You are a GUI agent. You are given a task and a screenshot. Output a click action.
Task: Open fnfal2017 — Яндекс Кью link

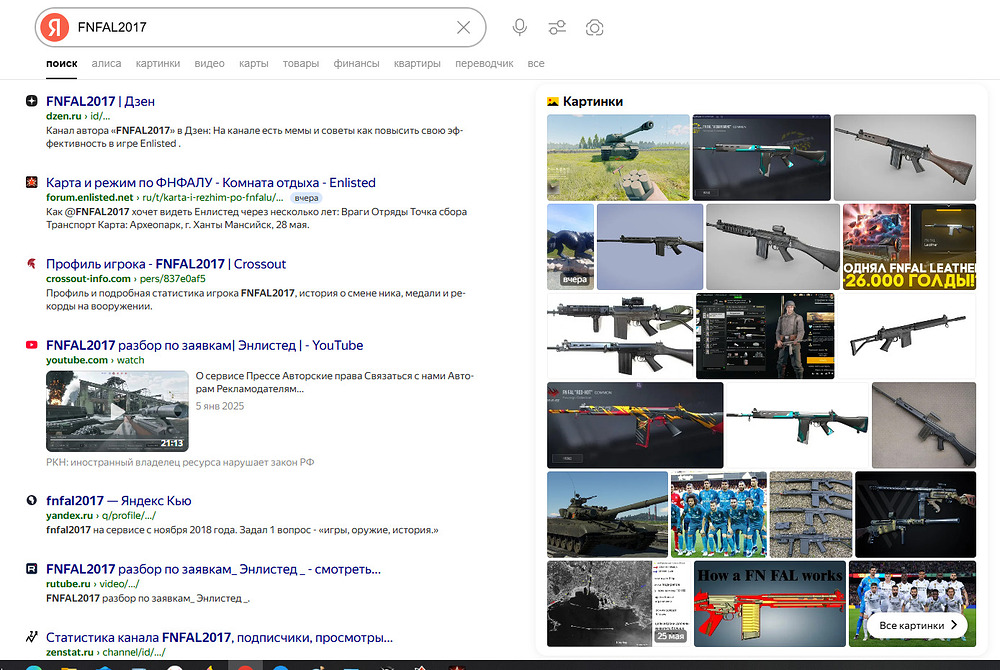click(119, 501)
